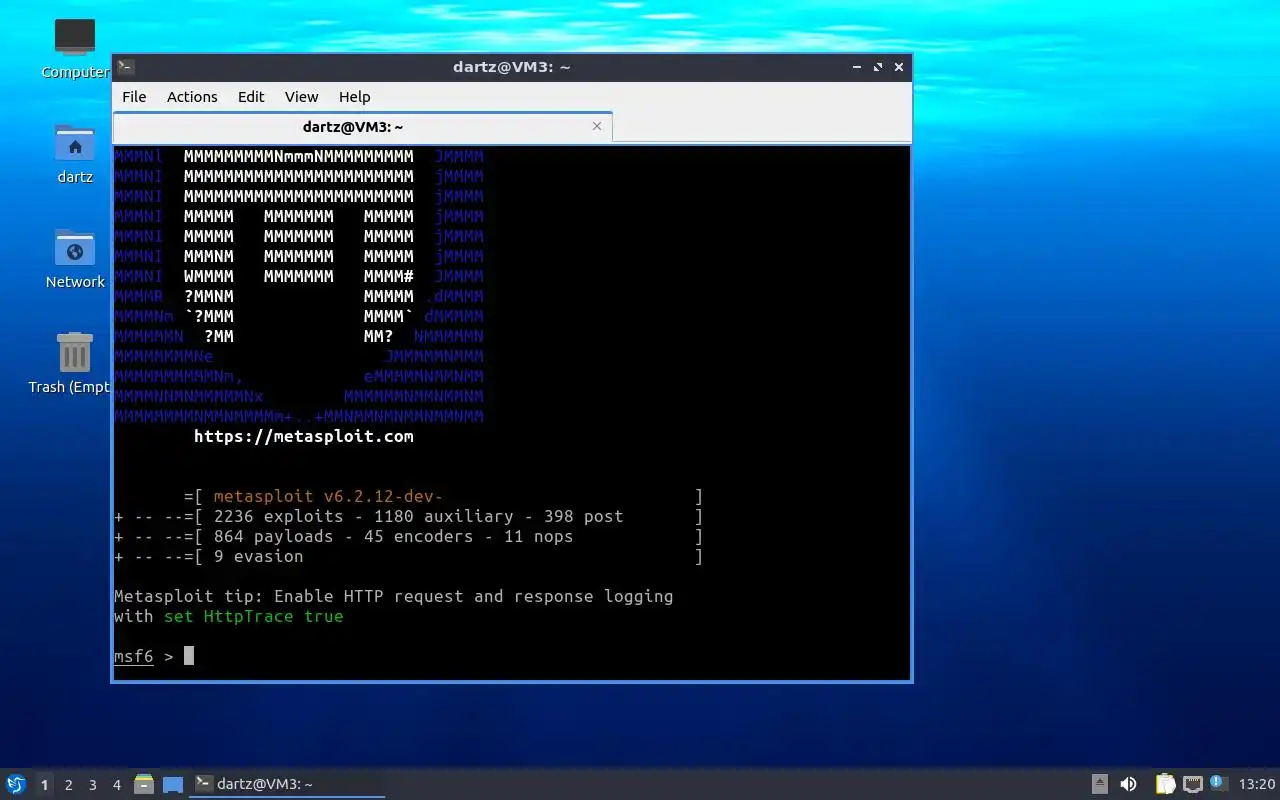The height and width of the screenshot is (800, 1280).
Task: Select the dartz@VM3: ~ terminal tab
Action: (362, 127)
